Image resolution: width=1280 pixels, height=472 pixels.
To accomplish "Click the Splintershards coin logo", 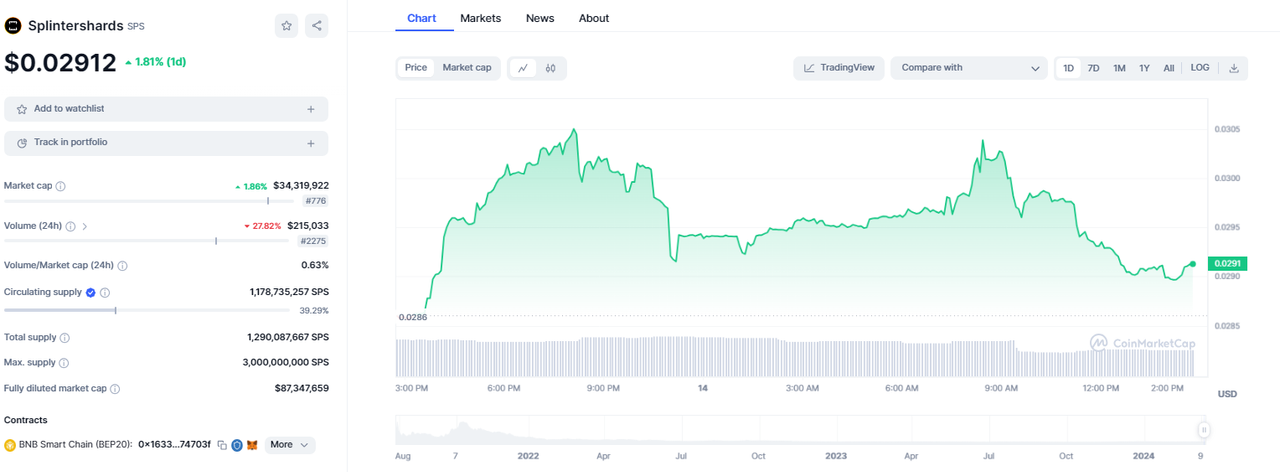I will pos(13,26).
